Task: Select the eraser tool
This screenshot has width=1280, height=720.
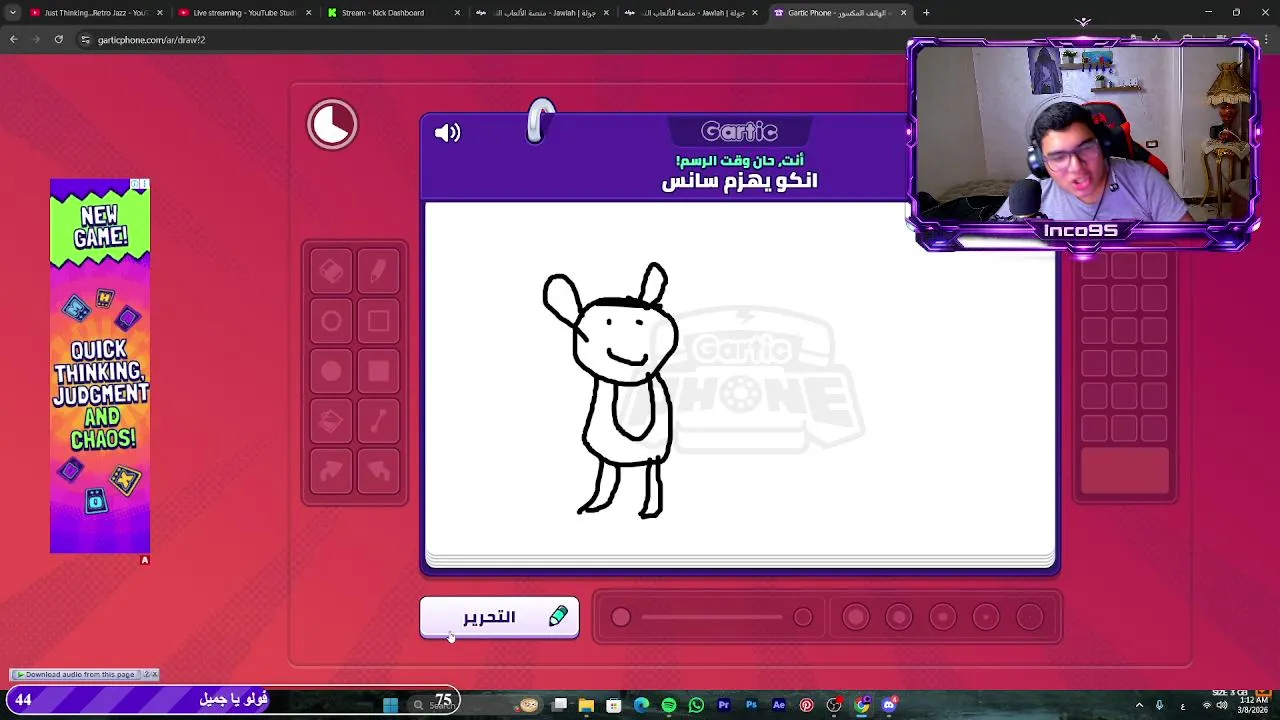Action: pos(331,272)
